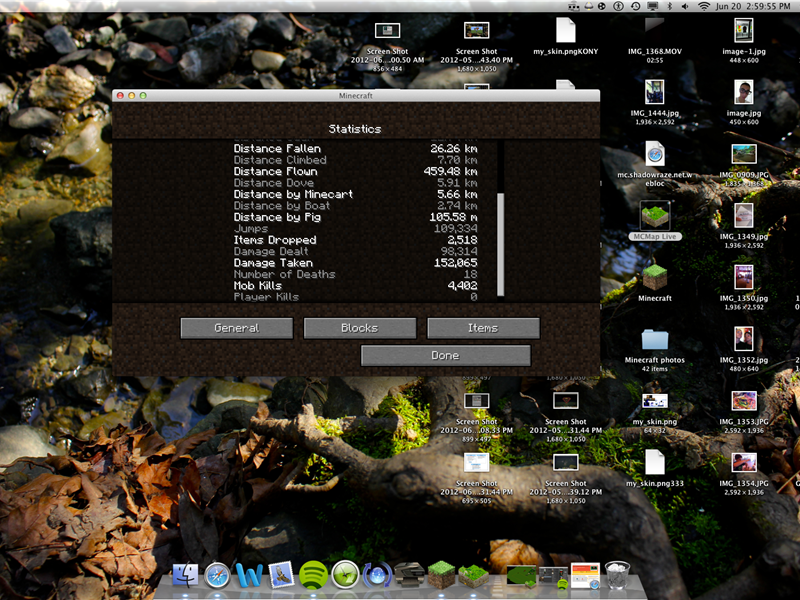Screen dimensions: 800x600
Task: Open the Time Machine menu bar icon
Action: tap(635, 6)
